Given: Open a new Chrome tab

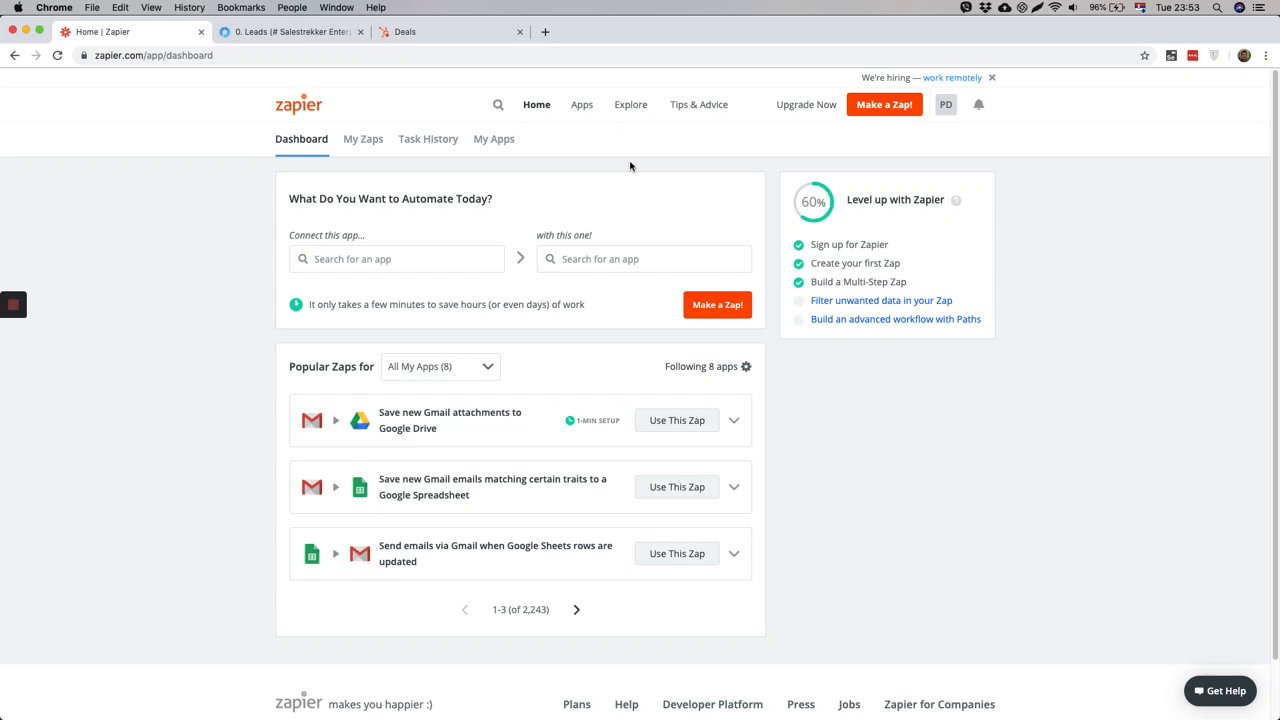Looking at the screenshot, I should click(x=545, y=31).
